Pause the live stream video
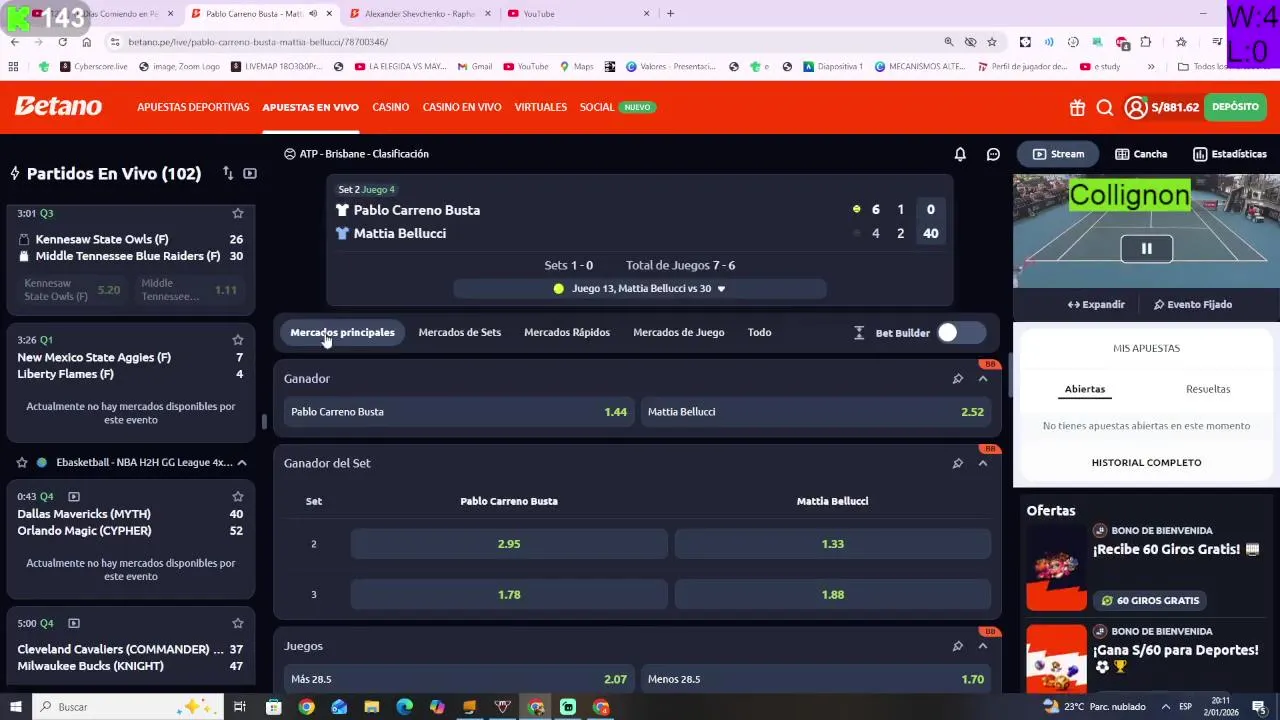Image resolution: width=1280 pixels, height=720 pixels. (1147, 248)
